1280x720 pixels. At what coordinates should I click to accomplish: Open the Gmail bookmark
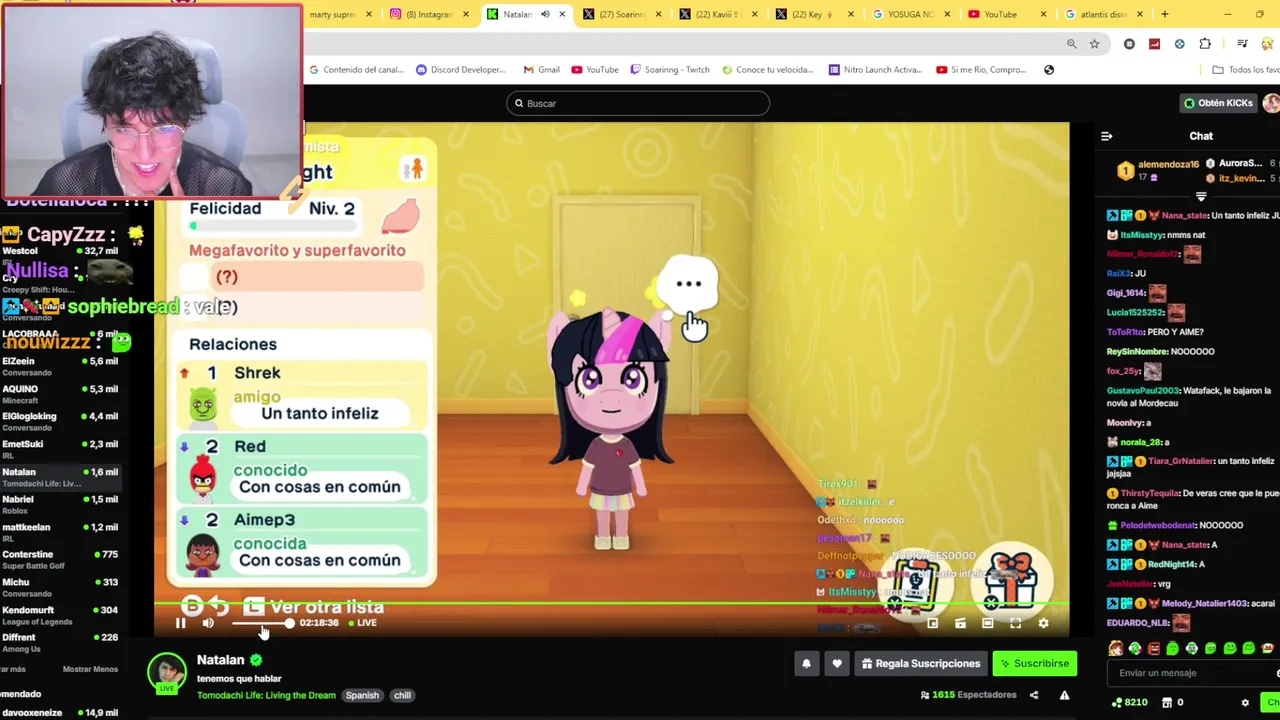541,70
